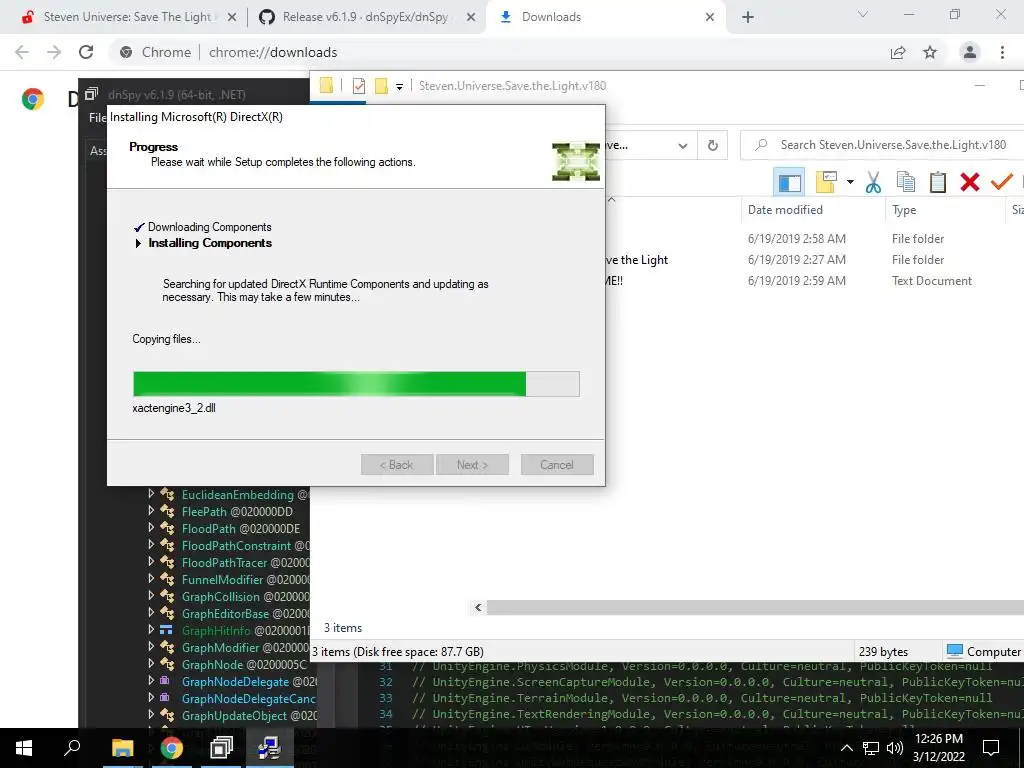
Task: Click the Cut scissors icon in Explorer toolbar
Action: 873,182
